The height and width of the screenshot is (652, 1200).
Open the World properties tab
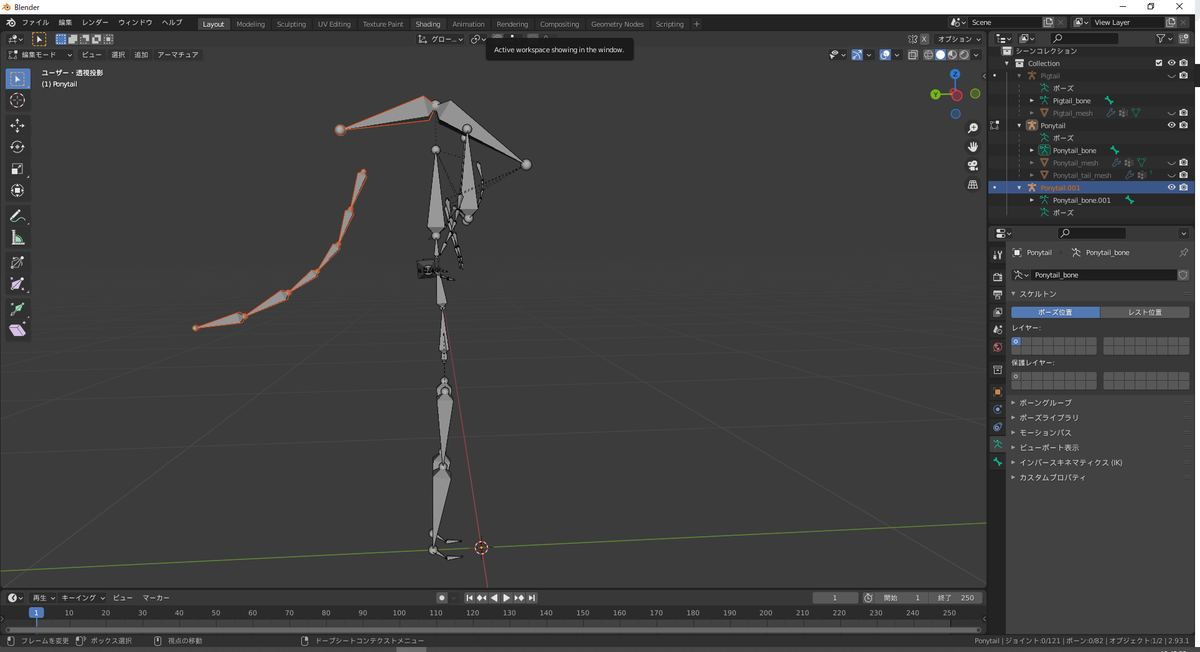click(997, 347)
